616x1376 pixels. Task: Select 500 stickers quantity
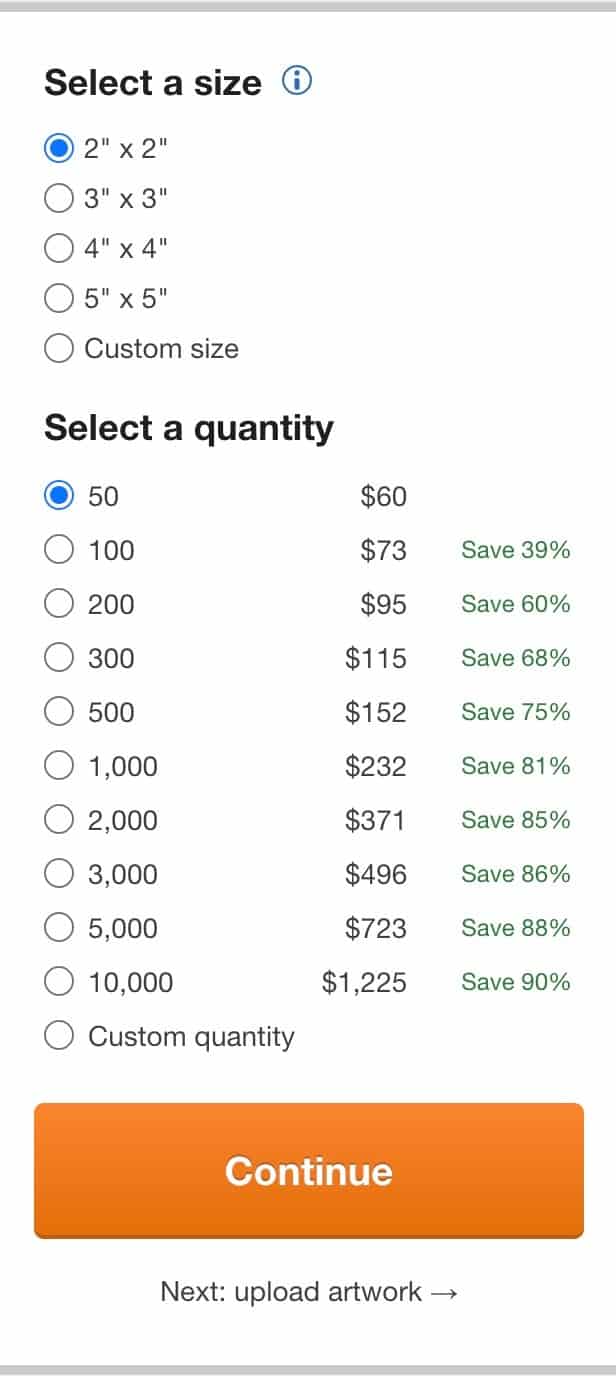60,712
